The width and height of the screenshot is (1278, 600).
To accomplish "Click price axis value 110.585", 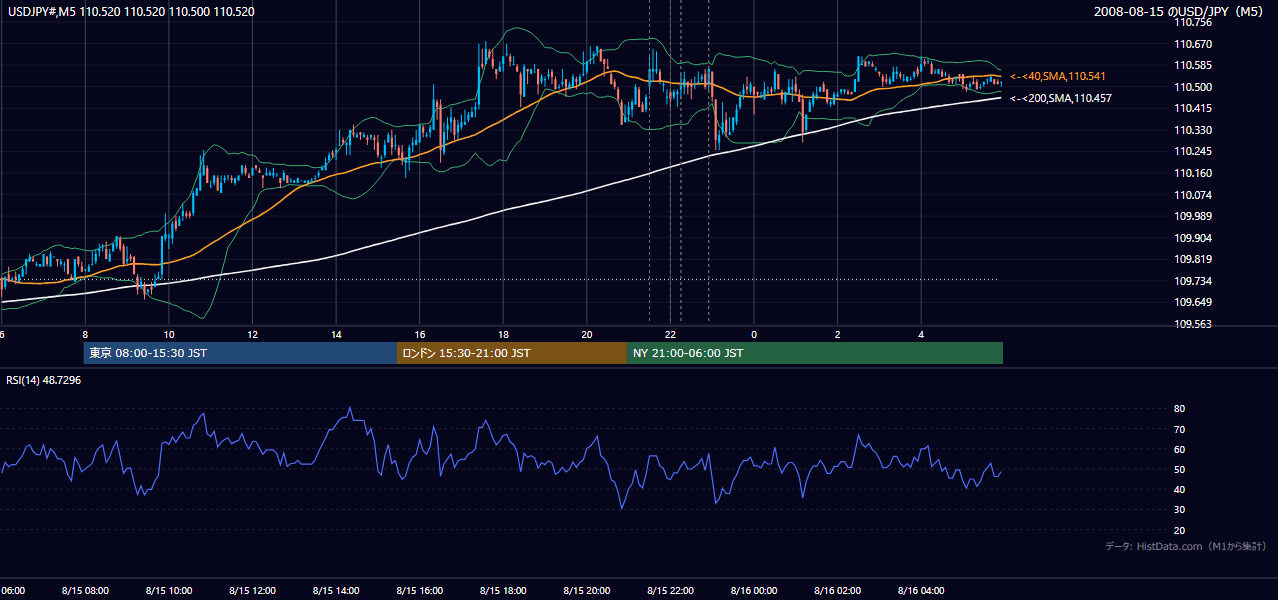I will point(1192,65).
